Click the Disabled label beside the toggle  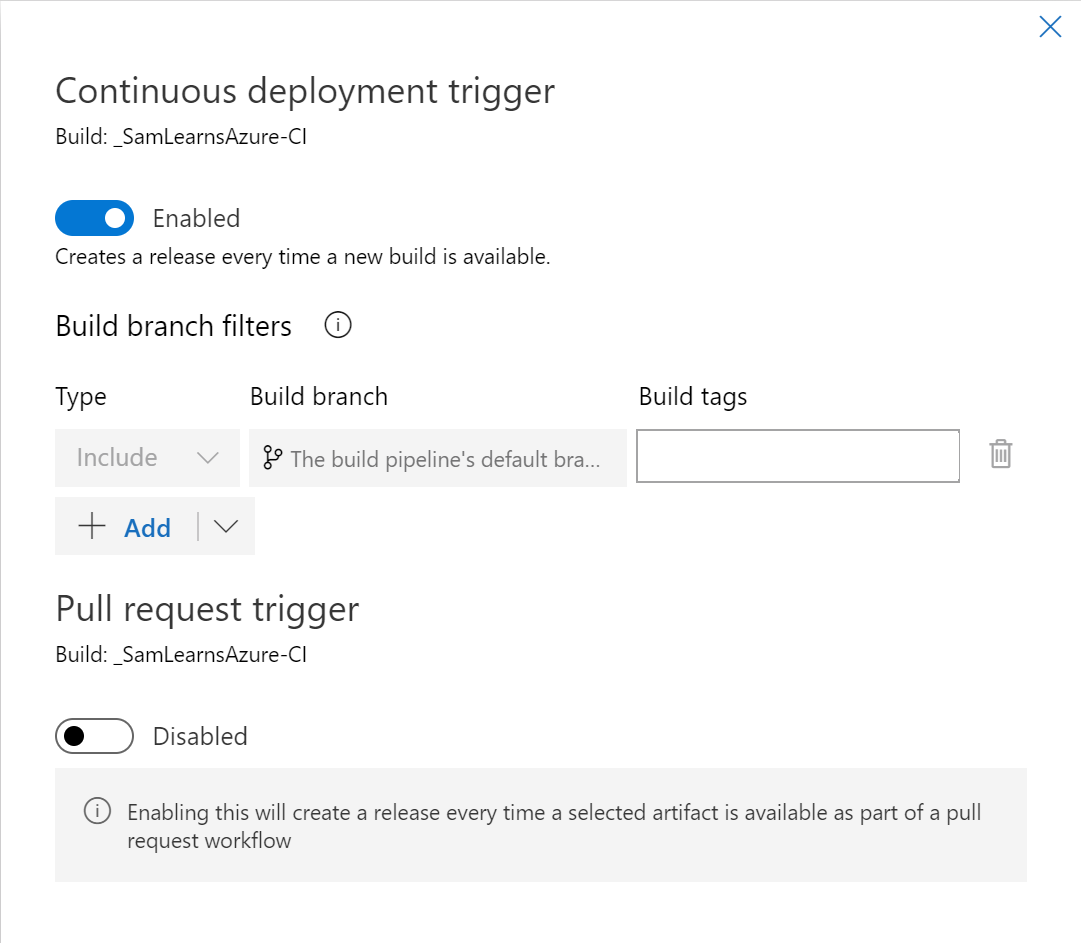point(200,736)
